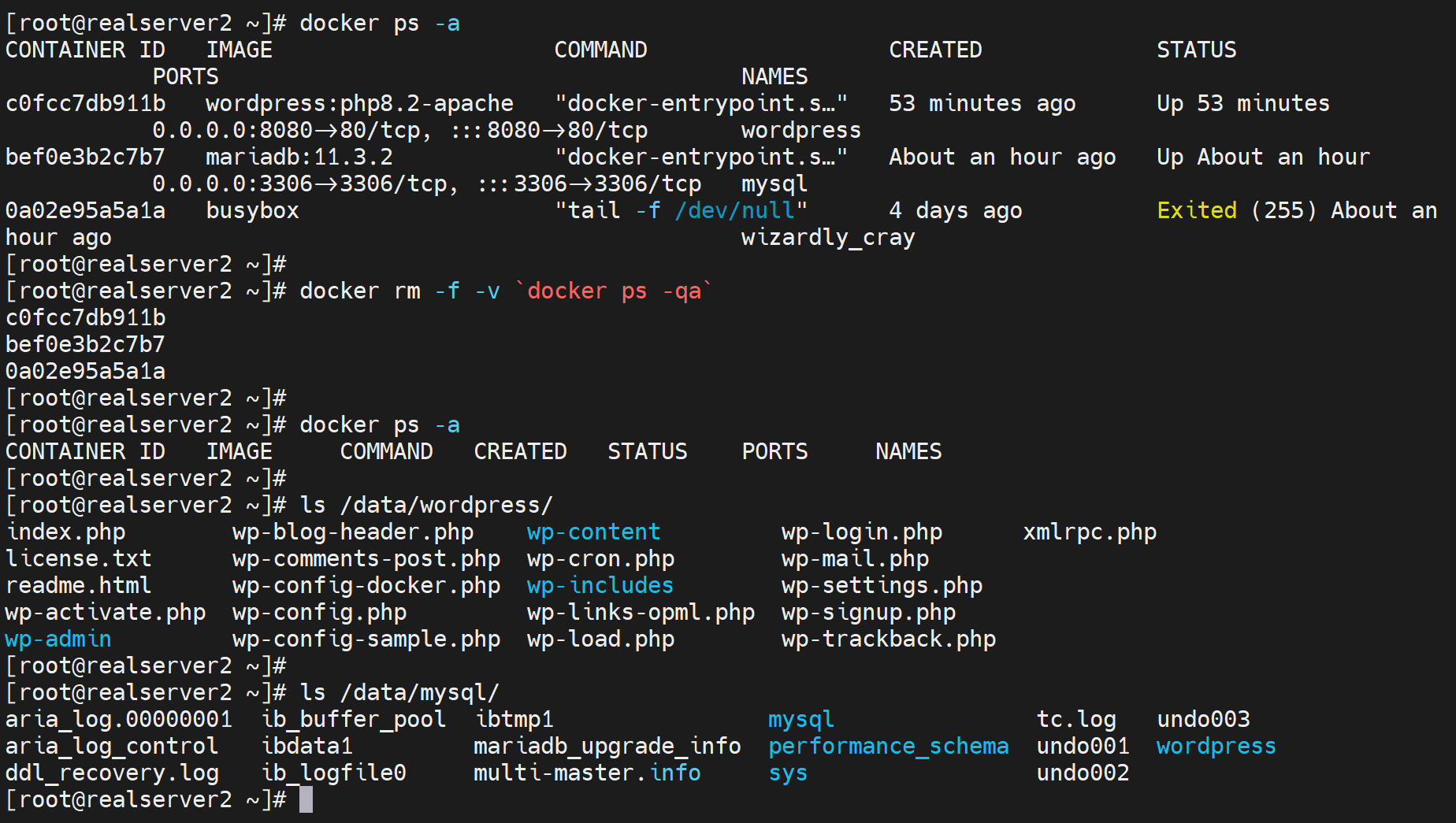1456x823 pixels.
Task: Select the wp-includes directory in the listing
Action: pyautogui.click(x=600, y=586)
